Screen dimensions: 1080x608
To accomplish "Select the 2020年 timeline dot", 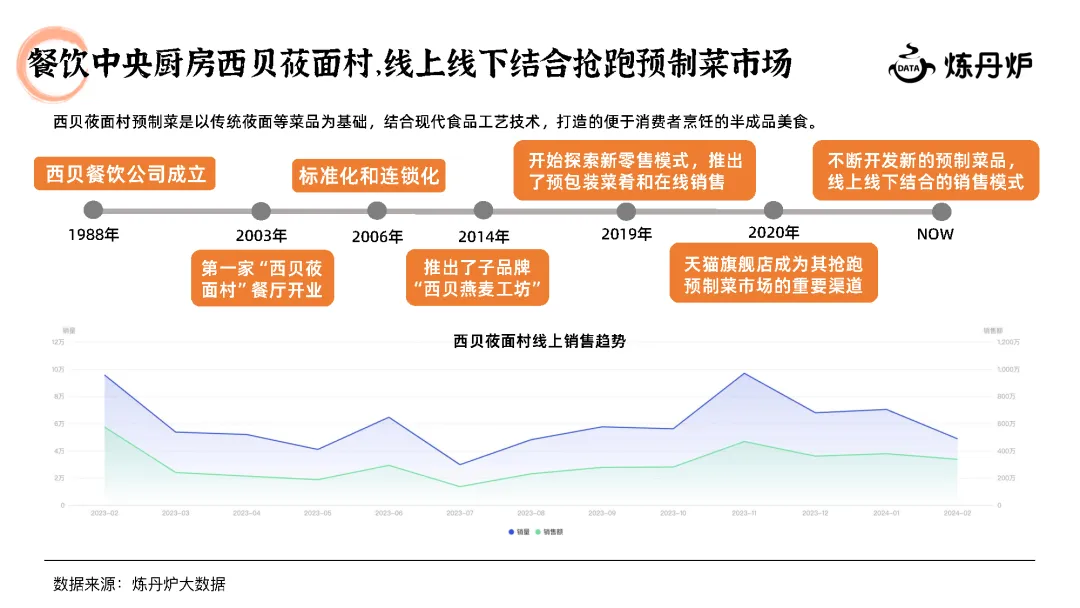I will [773, 211].
